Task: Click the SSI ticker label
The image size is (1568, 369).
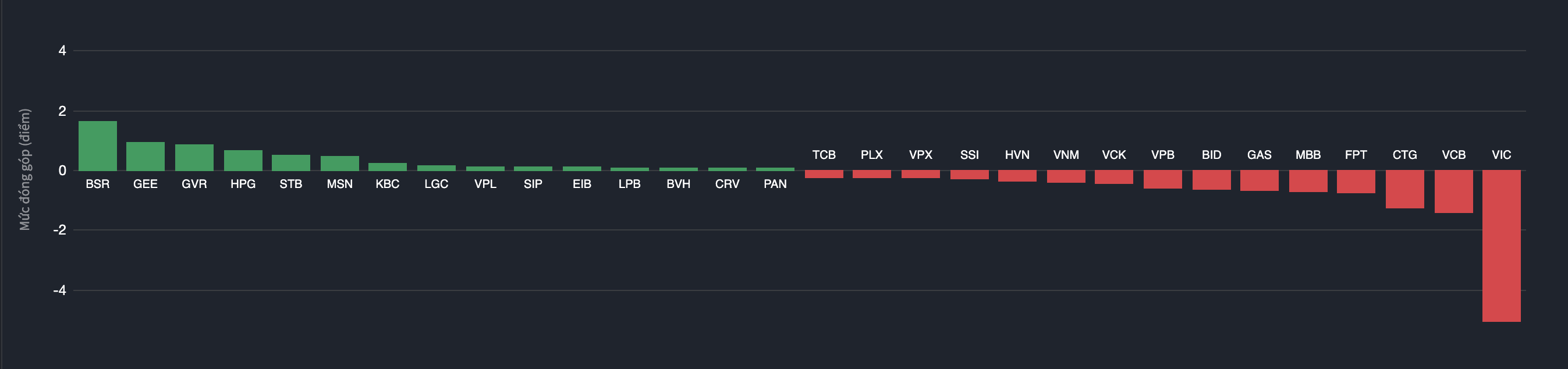Action: [969, 155]
